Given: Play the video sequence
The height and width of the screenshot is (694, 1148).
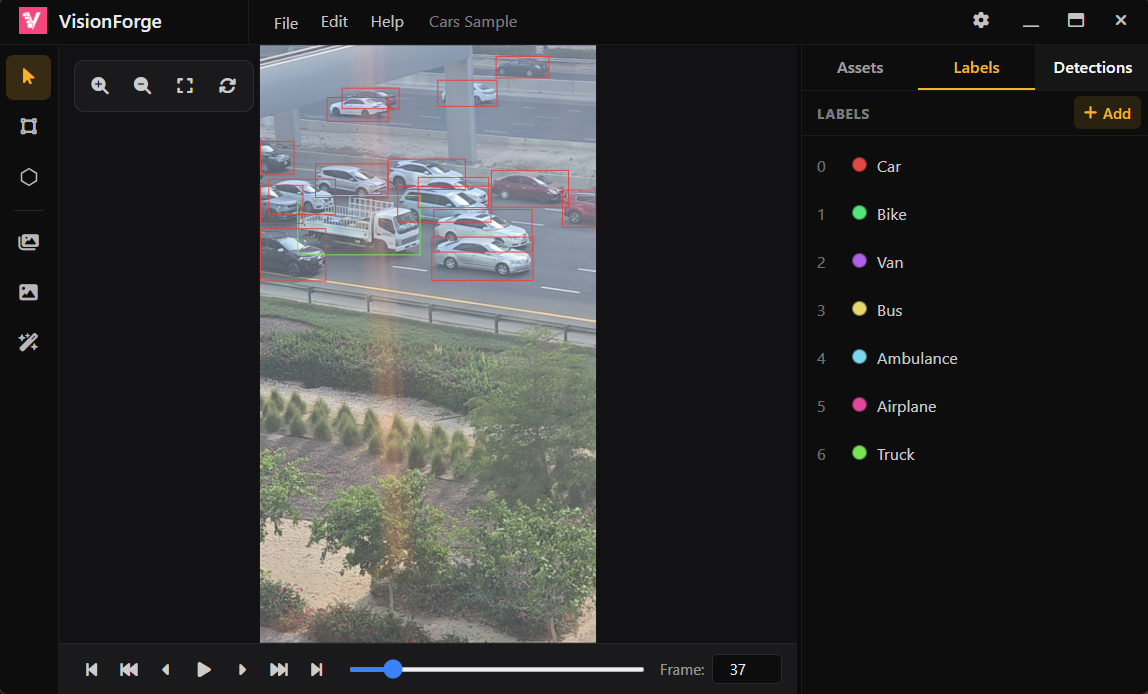Looking at the screenshot, I should 204,669.
